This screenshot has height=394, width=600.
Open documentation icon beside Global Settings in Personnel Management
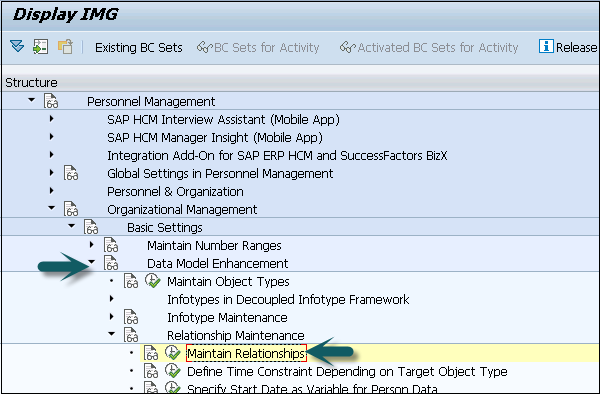click(71, 173)
